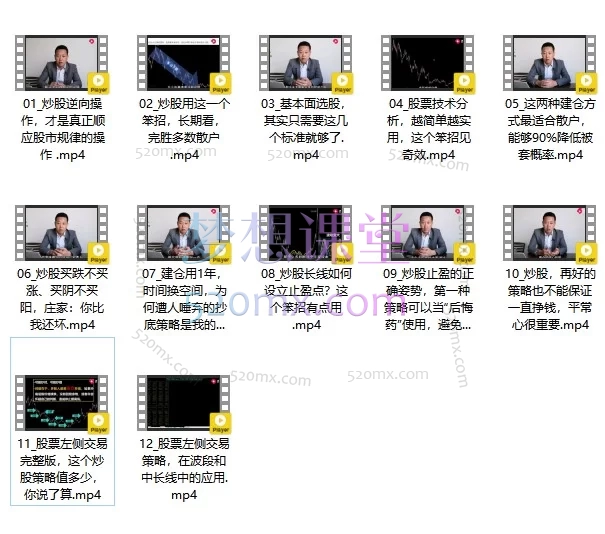
Task: Click filename '01_炒股逆向操作，才是真正顺应股市规律的操作 .mp4'
Action: [63, 129]
